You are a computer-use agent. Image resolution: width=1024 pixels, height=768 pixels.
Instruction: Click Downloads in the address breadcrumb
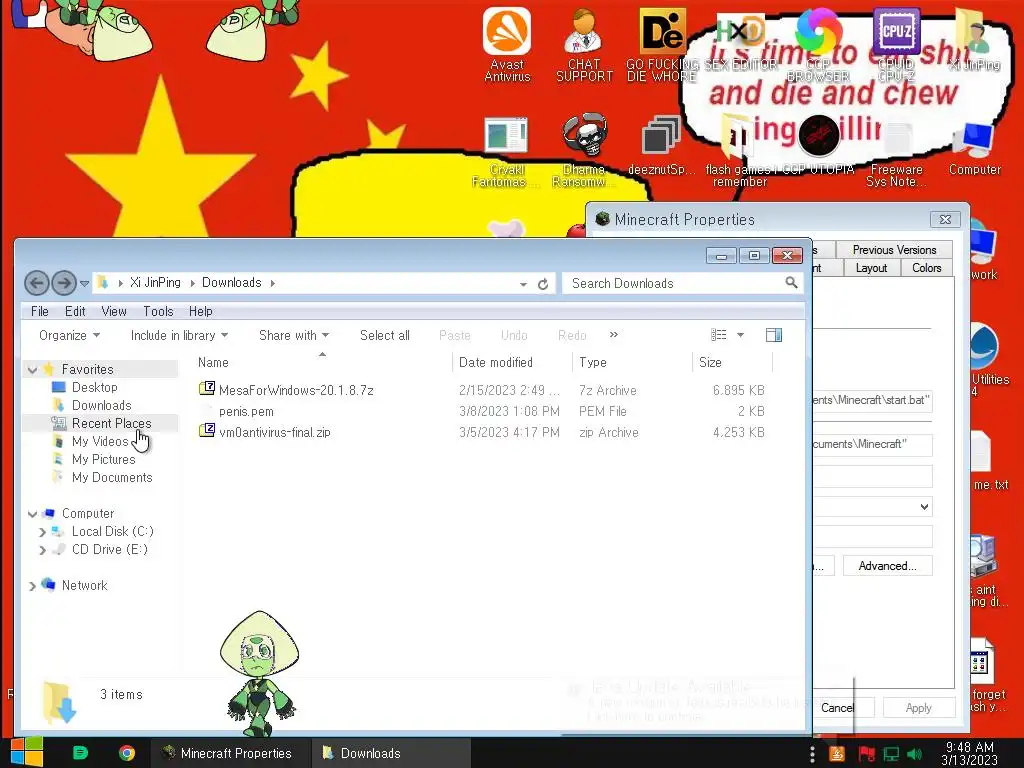tap(231, 282)
